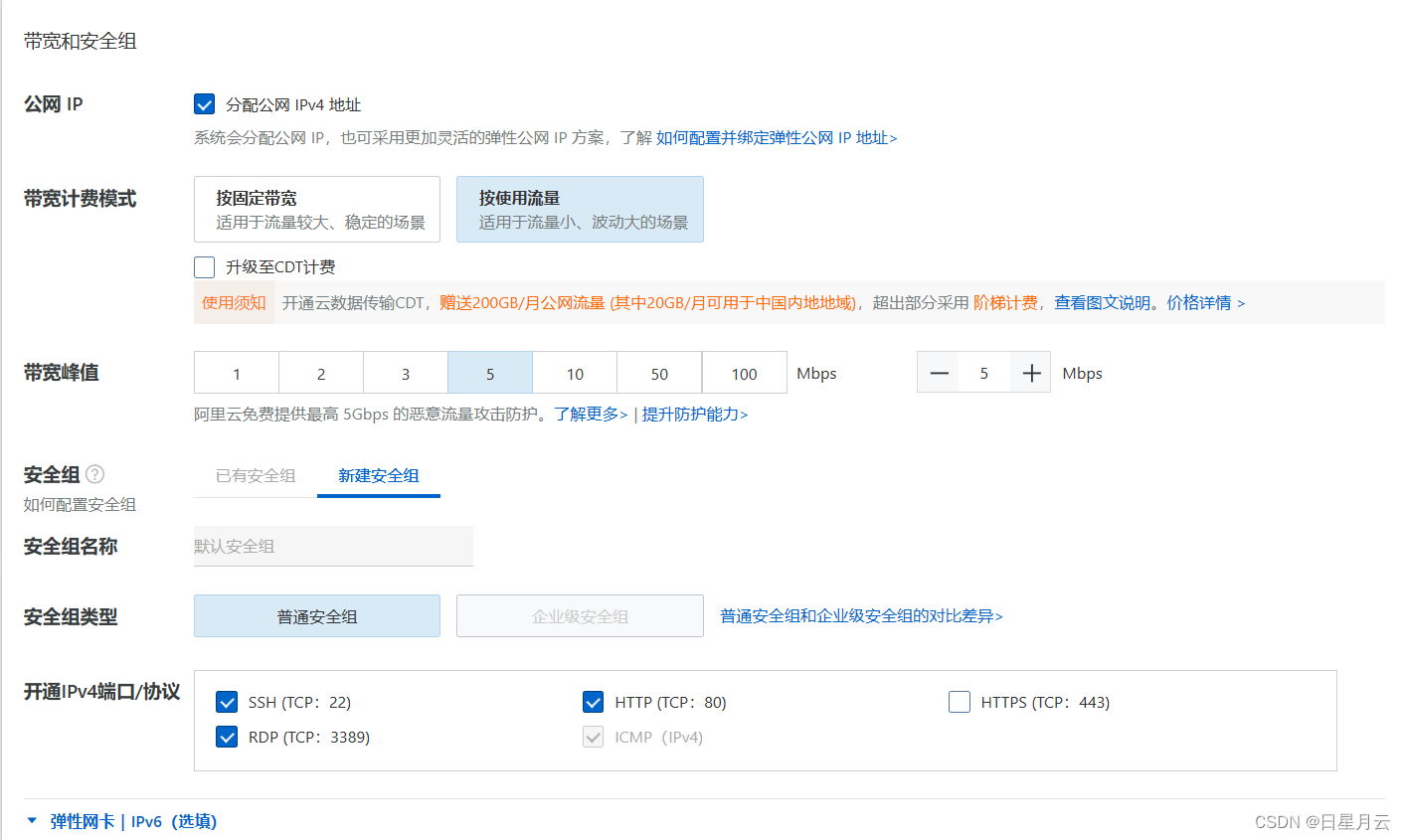1405x840 pixels.
Task: Open the 价格详情 link
Action: click(1205, 302)
